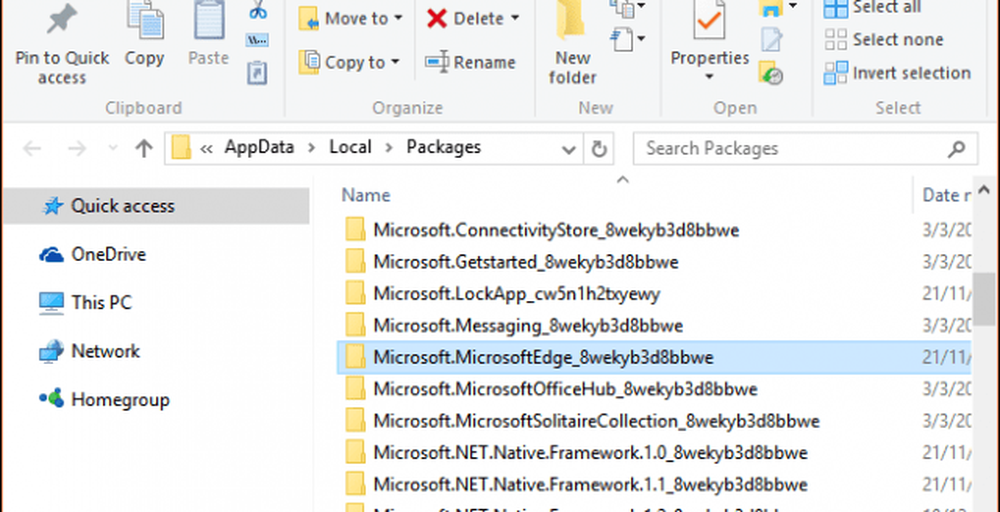The width and height of the screenshot is (1000, 512).
Task: Open OneDrive in navigation pane
Action: click(x=92, y=254)
